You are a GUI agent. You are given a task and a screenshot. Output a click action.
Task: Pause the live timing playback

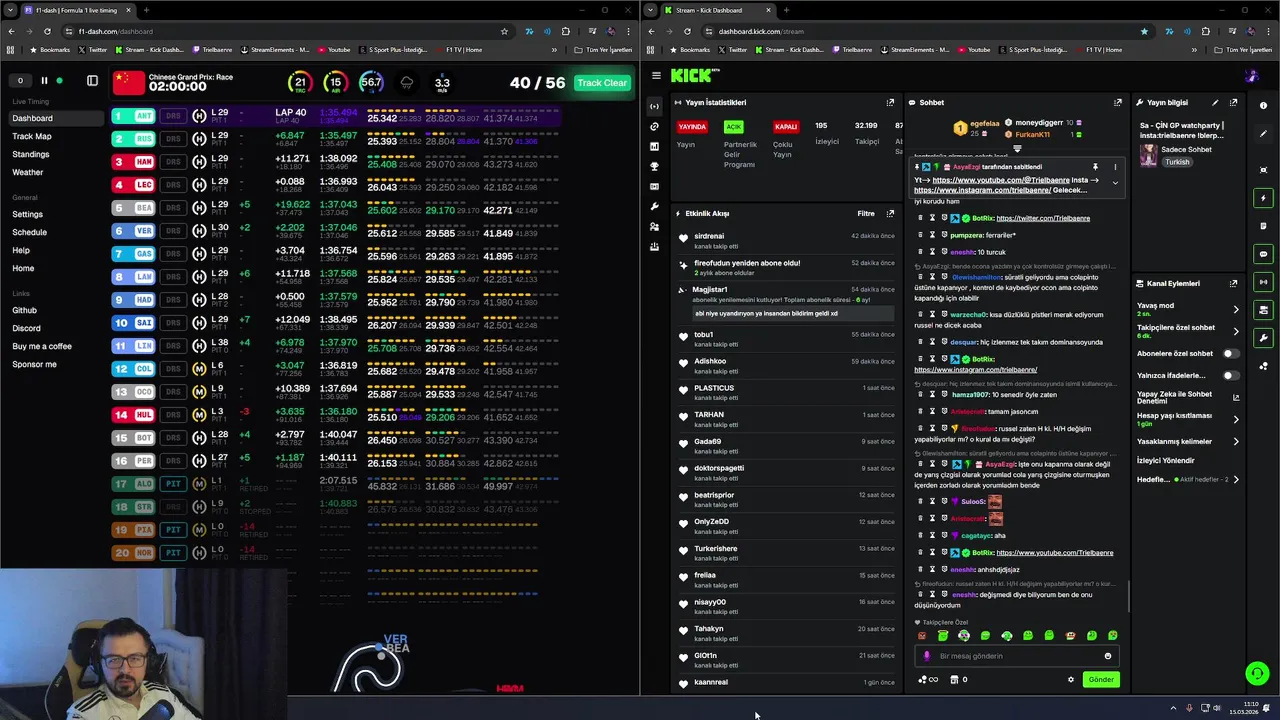pos(44,81)
